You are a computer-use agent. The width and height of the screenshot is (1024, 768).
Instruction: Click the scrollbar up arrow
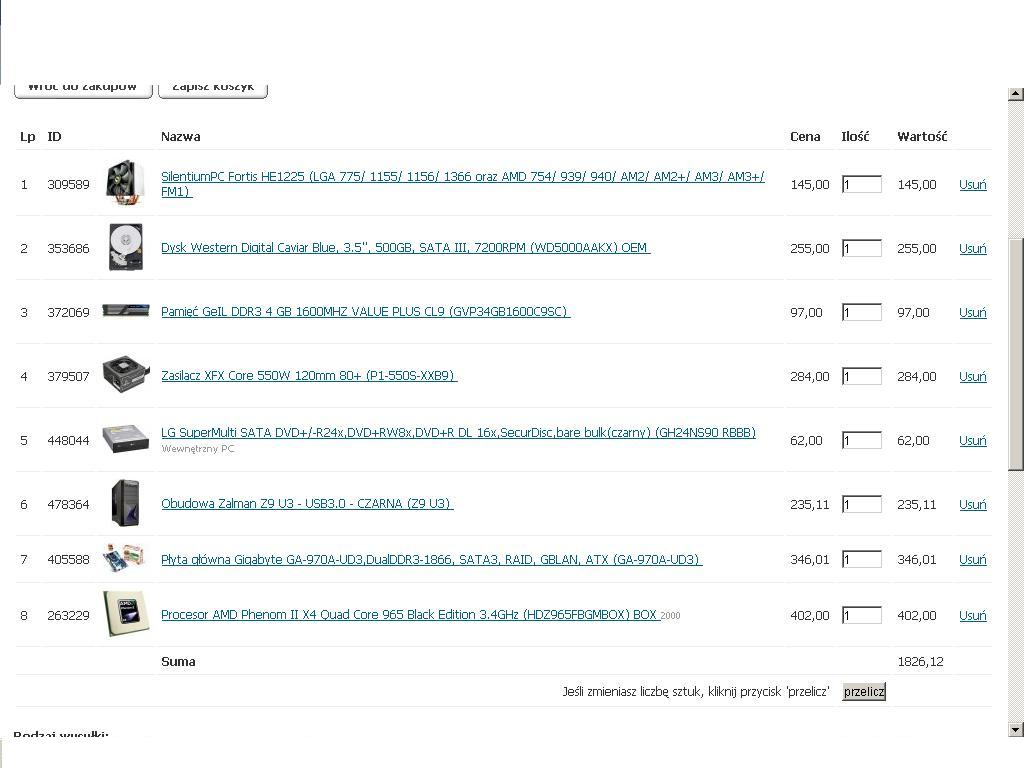click(1016, 93)
